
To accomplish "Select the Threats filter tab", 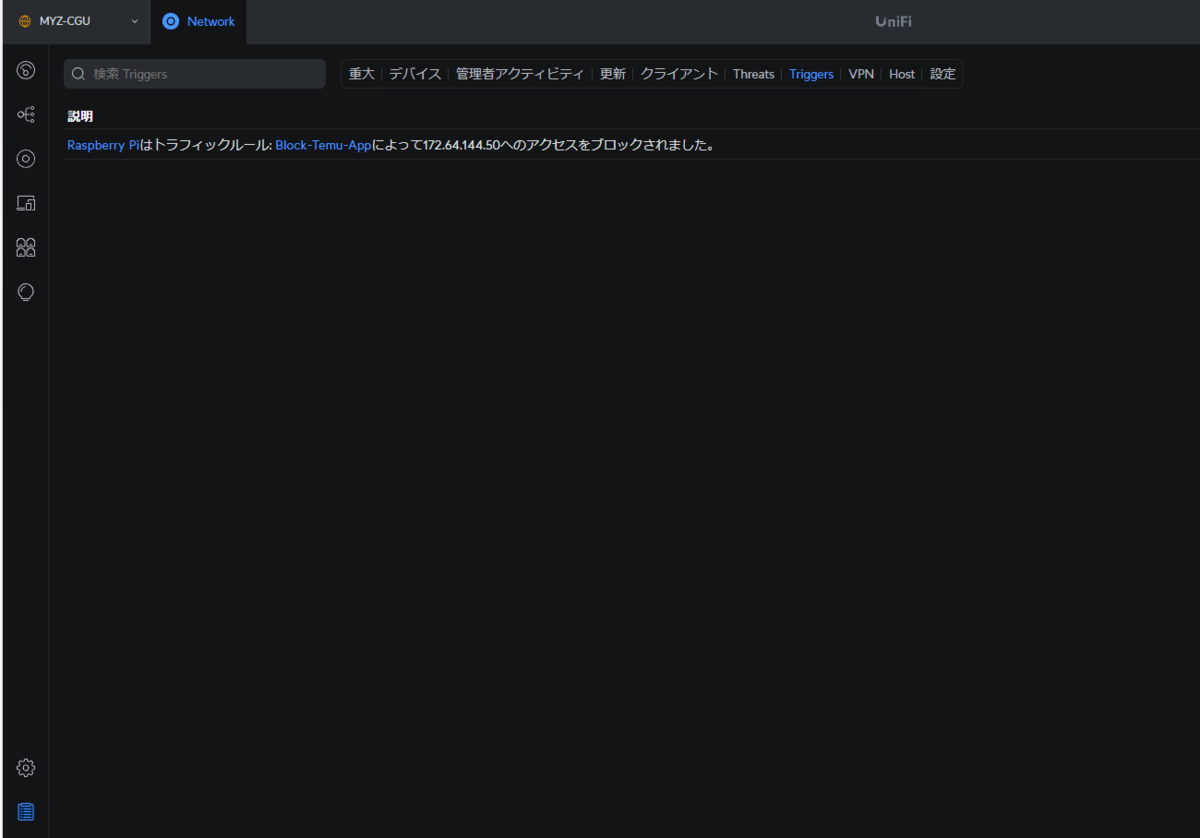I will 753,74.
